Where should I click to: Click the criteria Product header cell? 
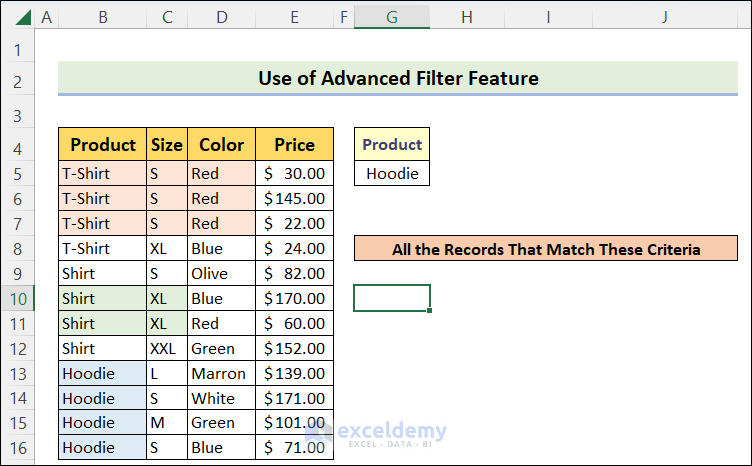[392, 144]
